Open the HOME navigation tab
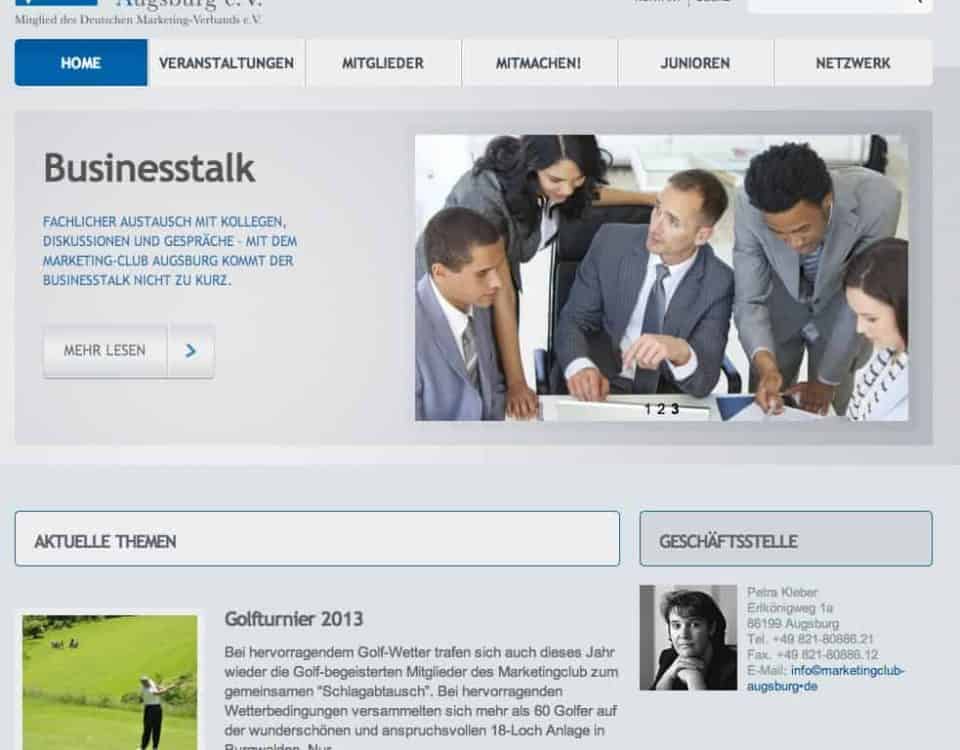This screenshot has width=960, height=750. point(81,63)
